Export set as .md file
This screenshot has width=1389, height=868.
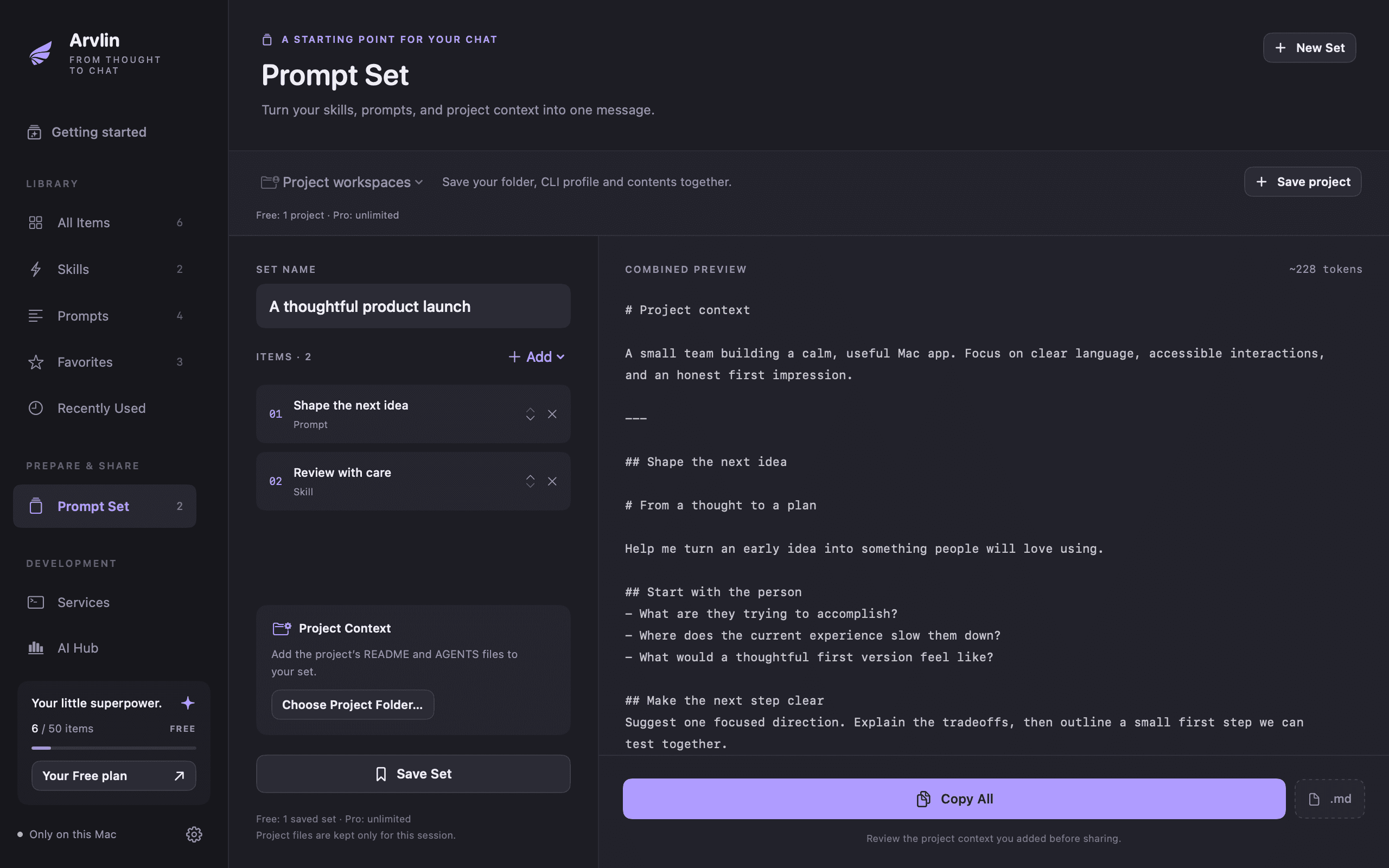point(1329,799)
